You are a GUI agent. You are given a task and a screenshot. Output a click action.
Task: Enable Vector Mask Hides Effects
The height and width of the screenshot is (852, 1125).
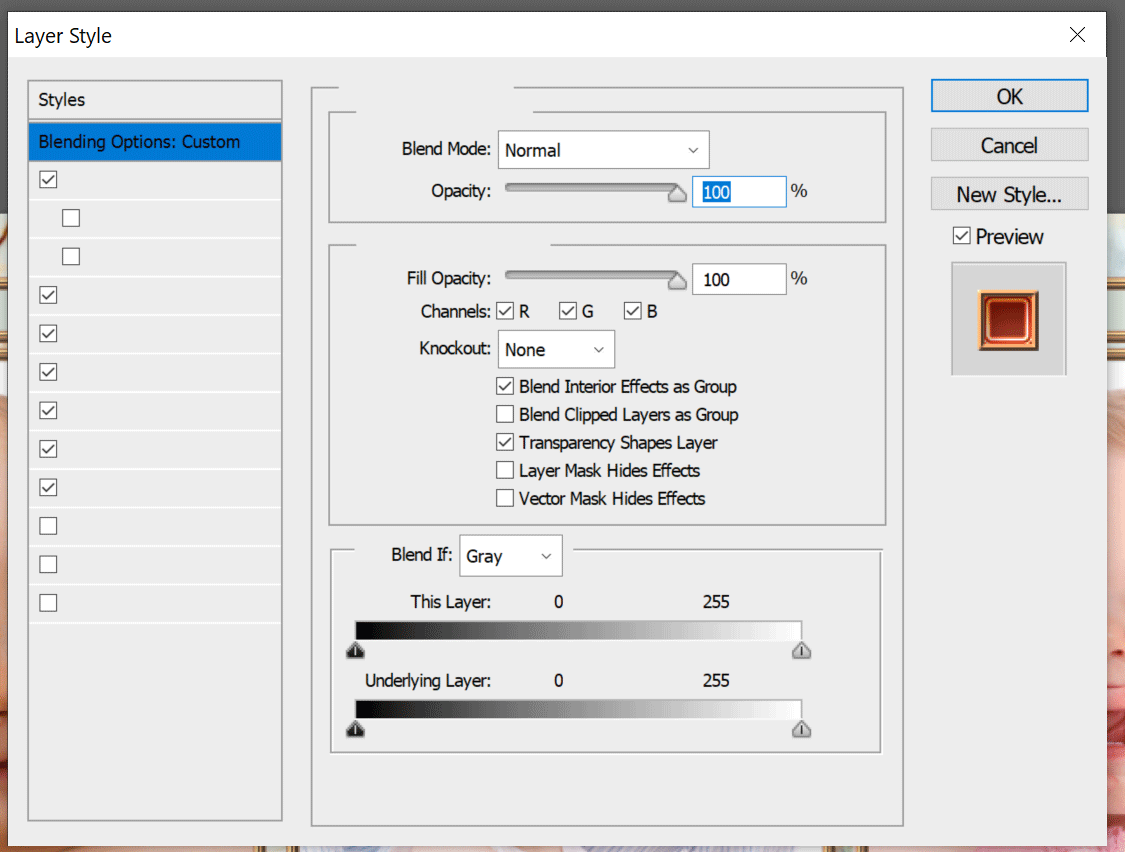pos(506,498)
